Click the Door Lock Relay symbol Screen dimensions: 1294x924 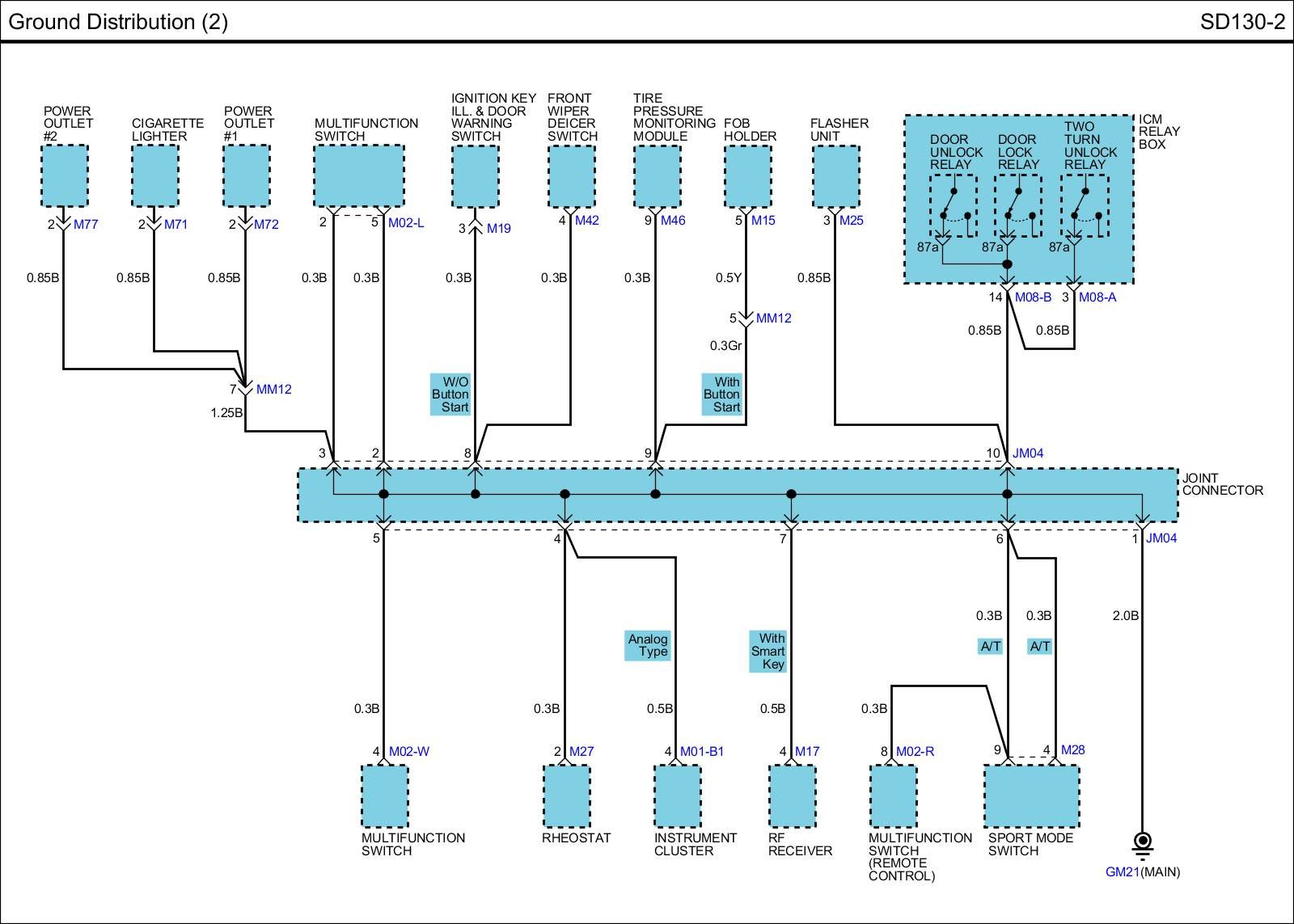click(x=1017, y=207)
